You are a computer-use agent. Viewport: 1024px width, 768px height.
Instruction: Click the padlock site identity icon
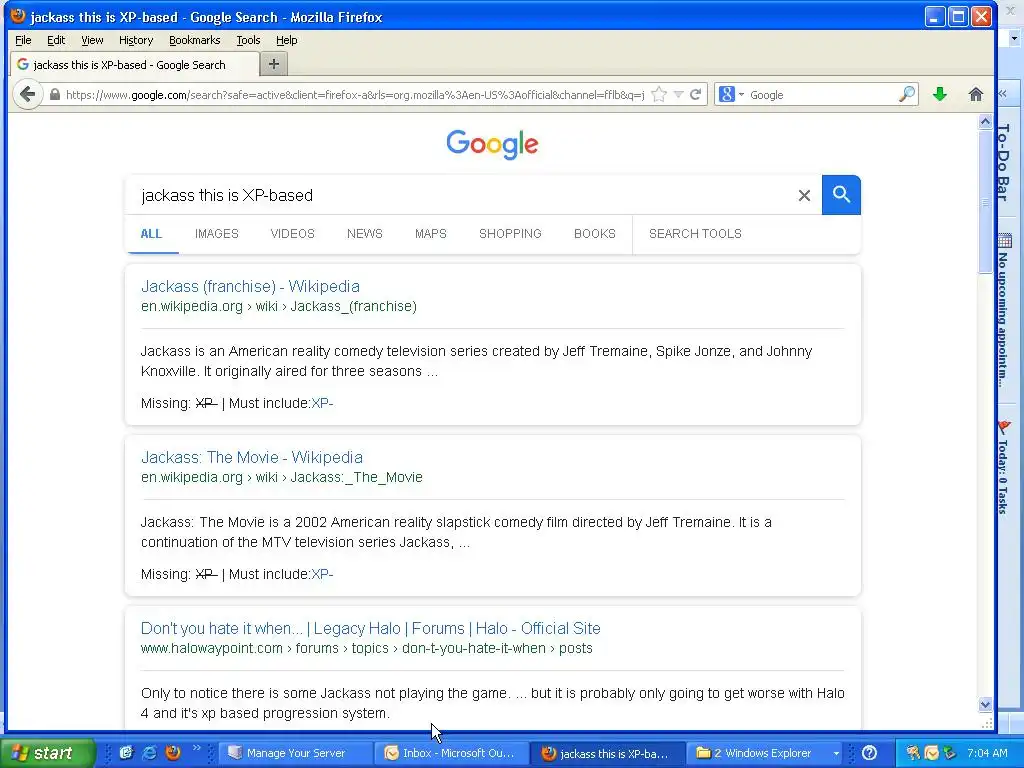pyautogui.click(x=55, y=95)
